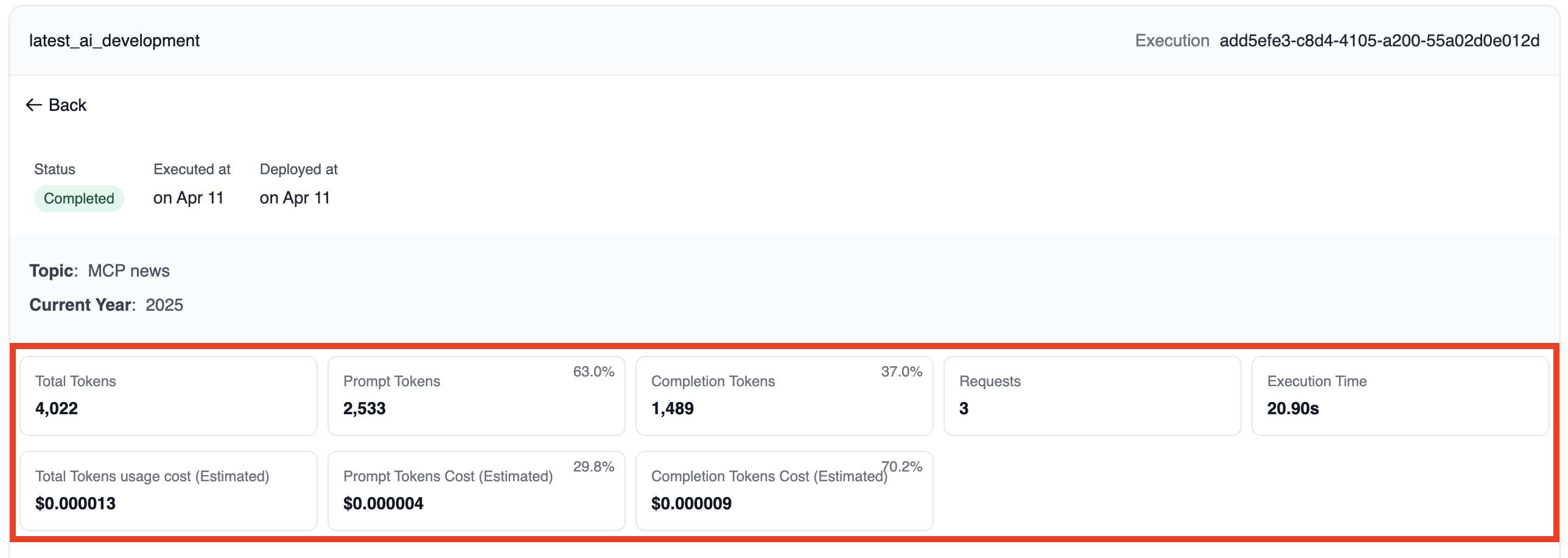Click the 37.0% completion tokens percentage
The width and height of the screenshot is (1568, 558).
tap(901, 372)
